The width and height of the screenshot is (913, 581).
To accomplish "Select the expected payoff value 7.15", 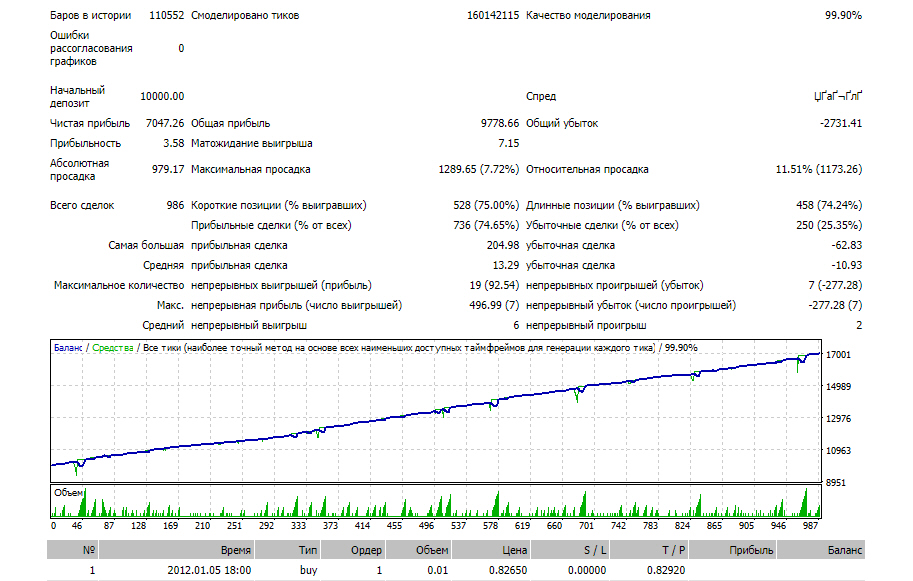I will (508, 143).
